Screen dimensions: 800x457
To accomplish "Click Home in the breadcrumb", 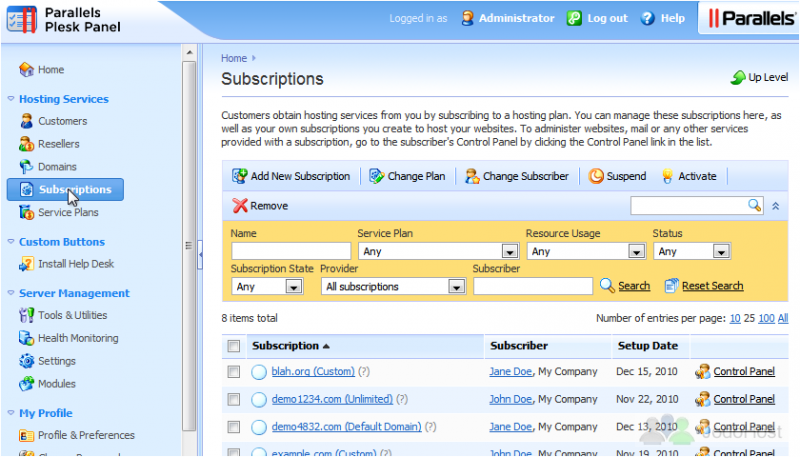I will tap(234, 58).
